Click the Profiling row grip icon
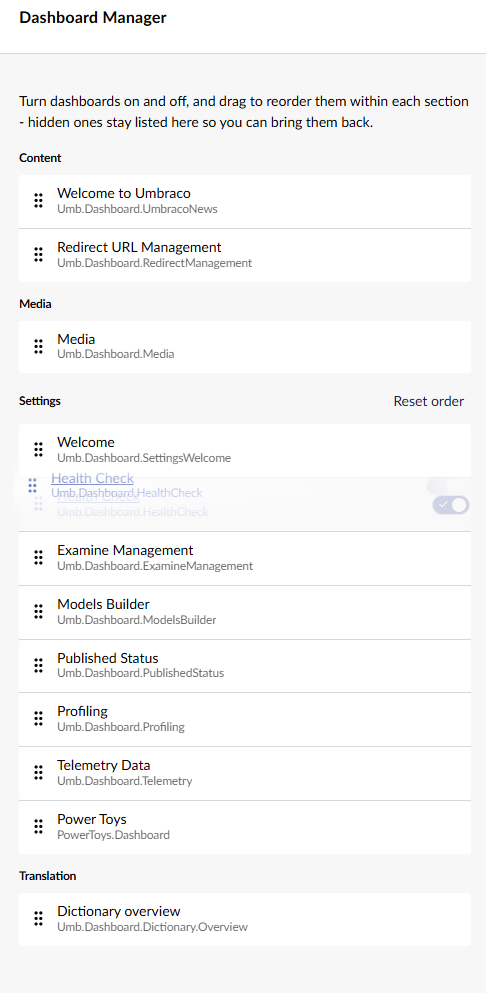This screenshot has height=993, width=486. click(x=38, y=718)
